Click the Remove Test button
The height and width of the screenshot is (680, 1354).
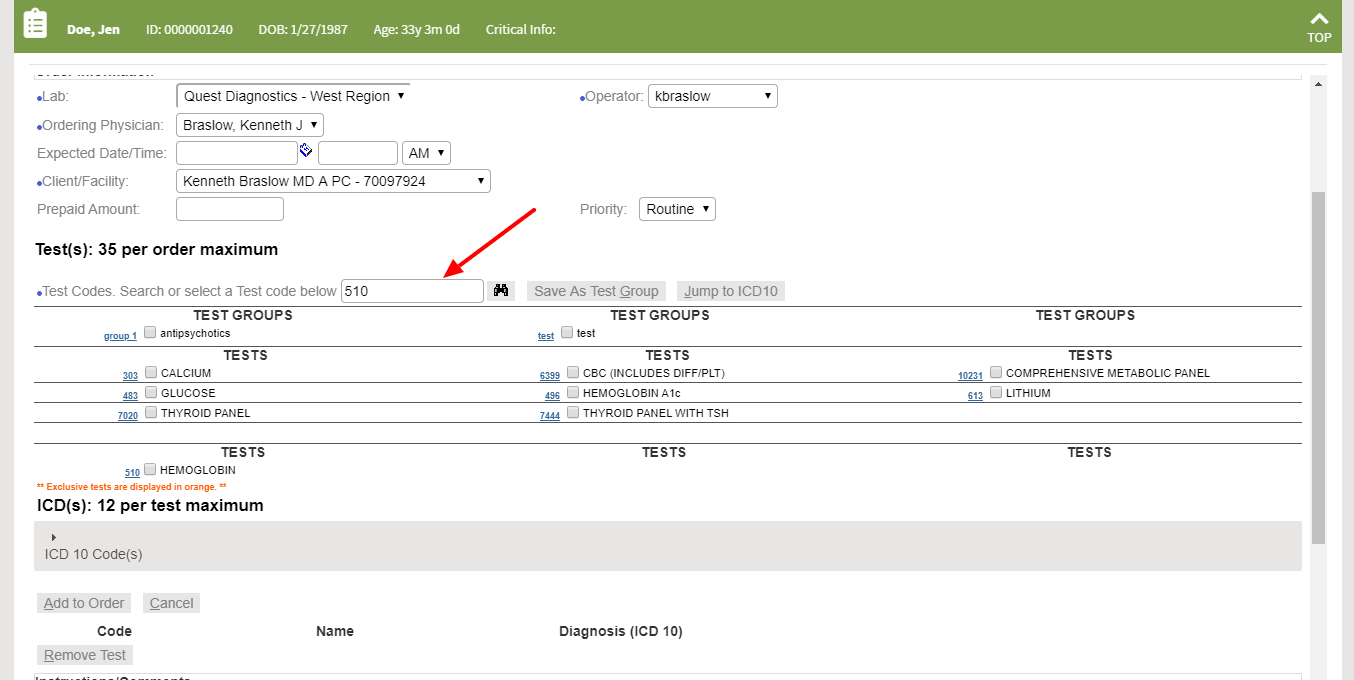85,655
